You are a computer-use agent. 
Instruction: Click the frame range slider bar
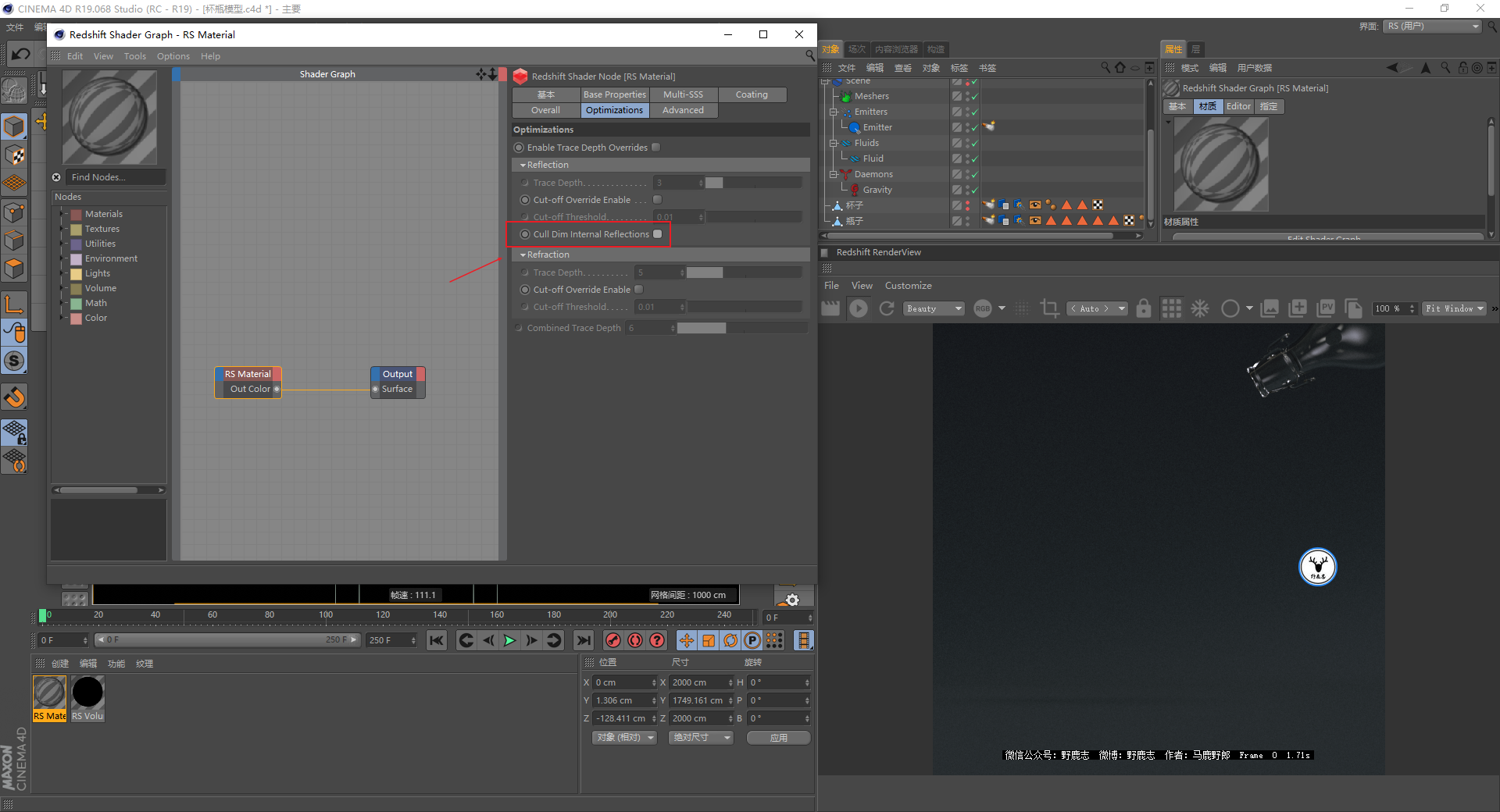click(227, 640)
